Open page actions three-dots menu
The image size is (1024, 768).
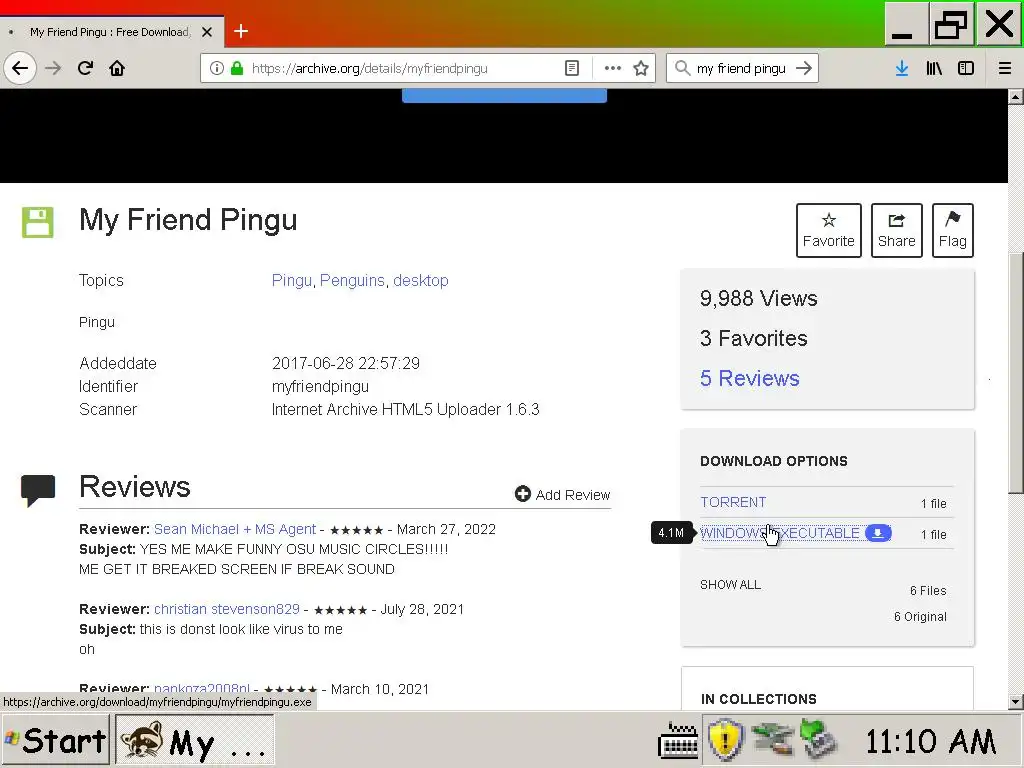point(612,68)
